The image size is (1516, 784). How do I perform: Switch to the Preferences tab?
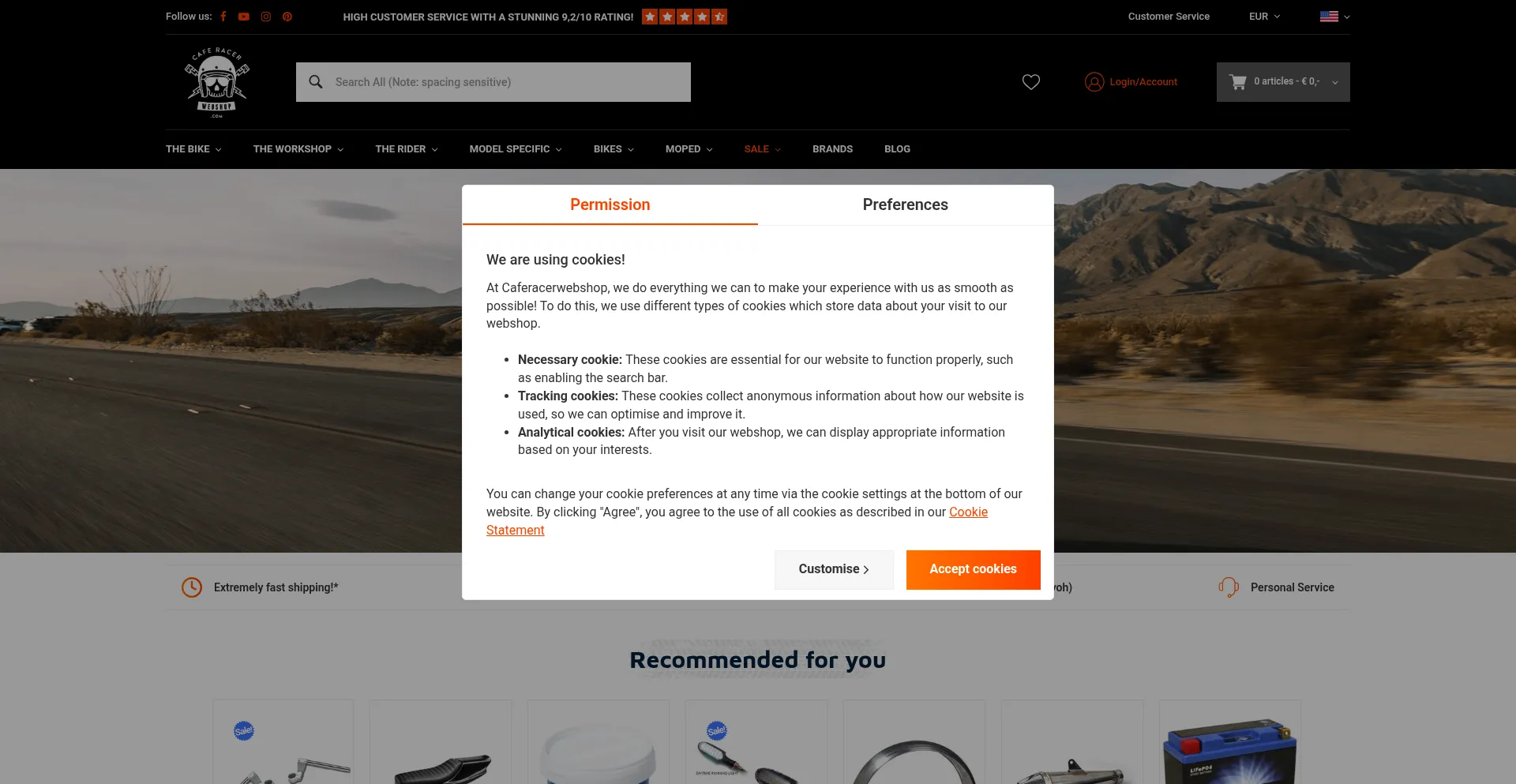pyautogui.click(x=906, y=205)
